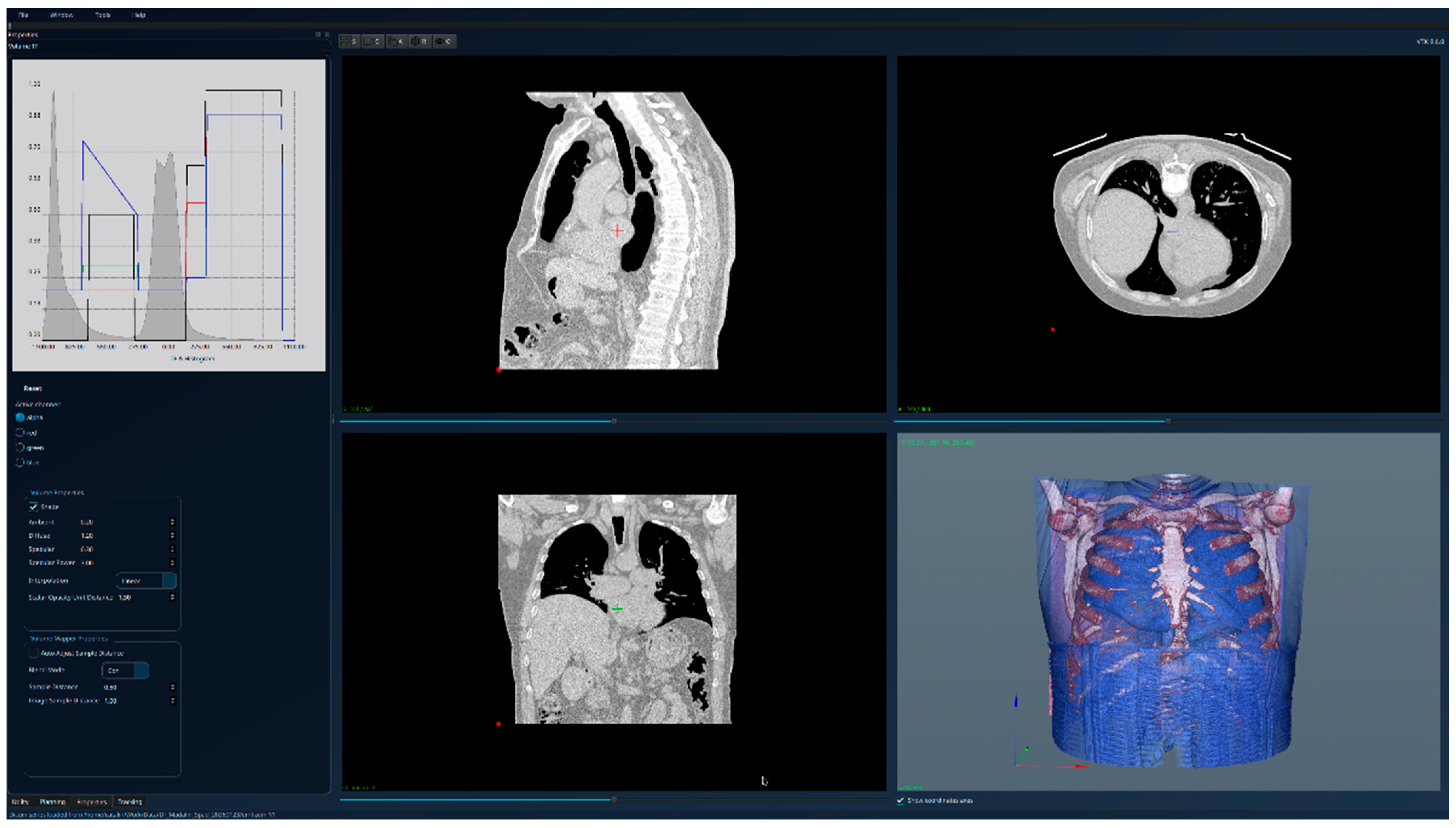This screenshot has width=1456, height=828.
Task: Select the red active channel radio
Action: (x=20, y=433)
